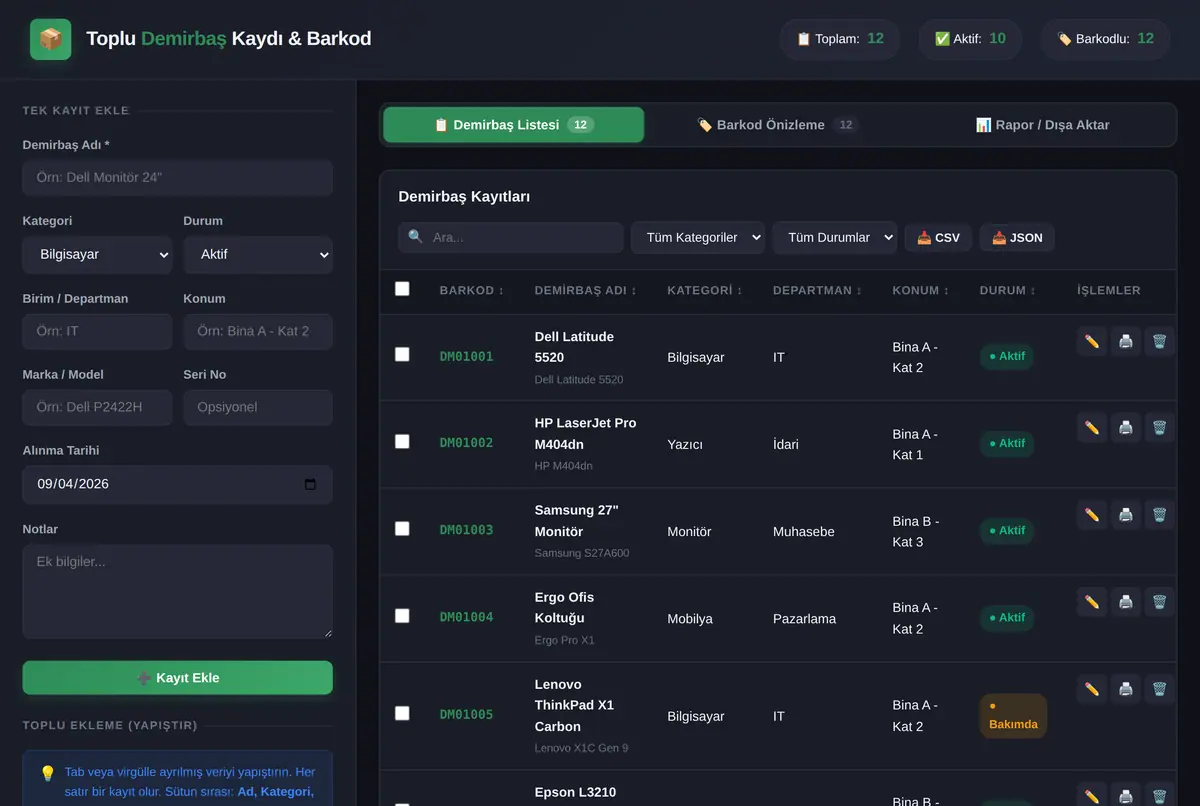Screen dimensions: 1200x806
Task: Click the package box logo icon
Action: tap(50, 39)
